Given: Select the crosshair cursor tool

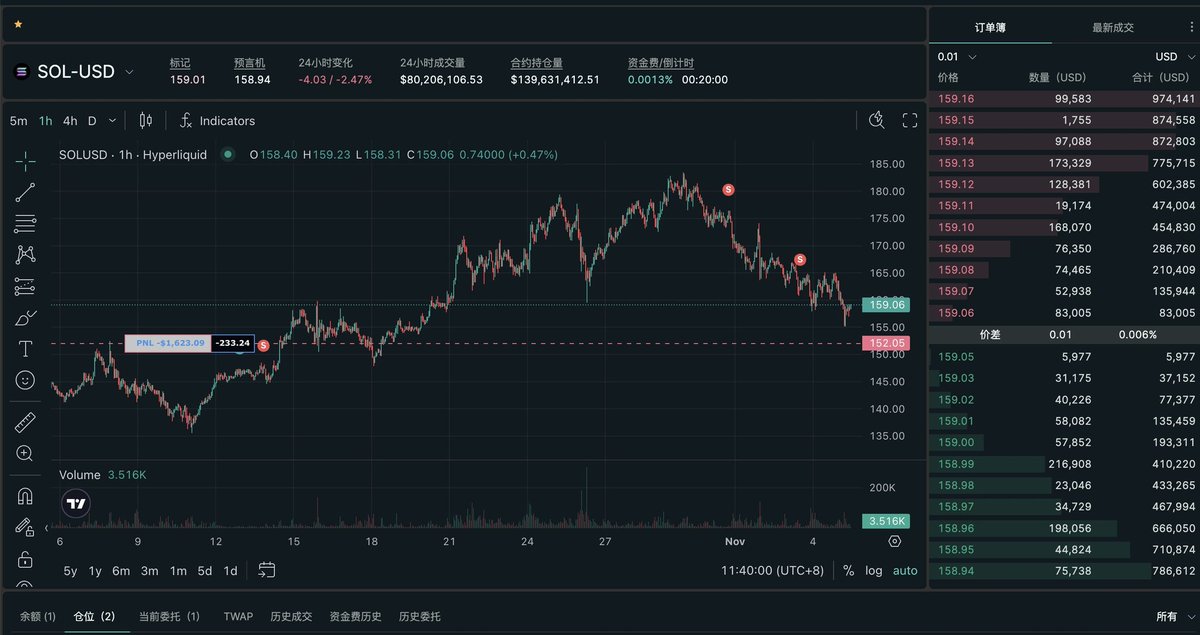Looking at the screenshot, I should (25, 159).
